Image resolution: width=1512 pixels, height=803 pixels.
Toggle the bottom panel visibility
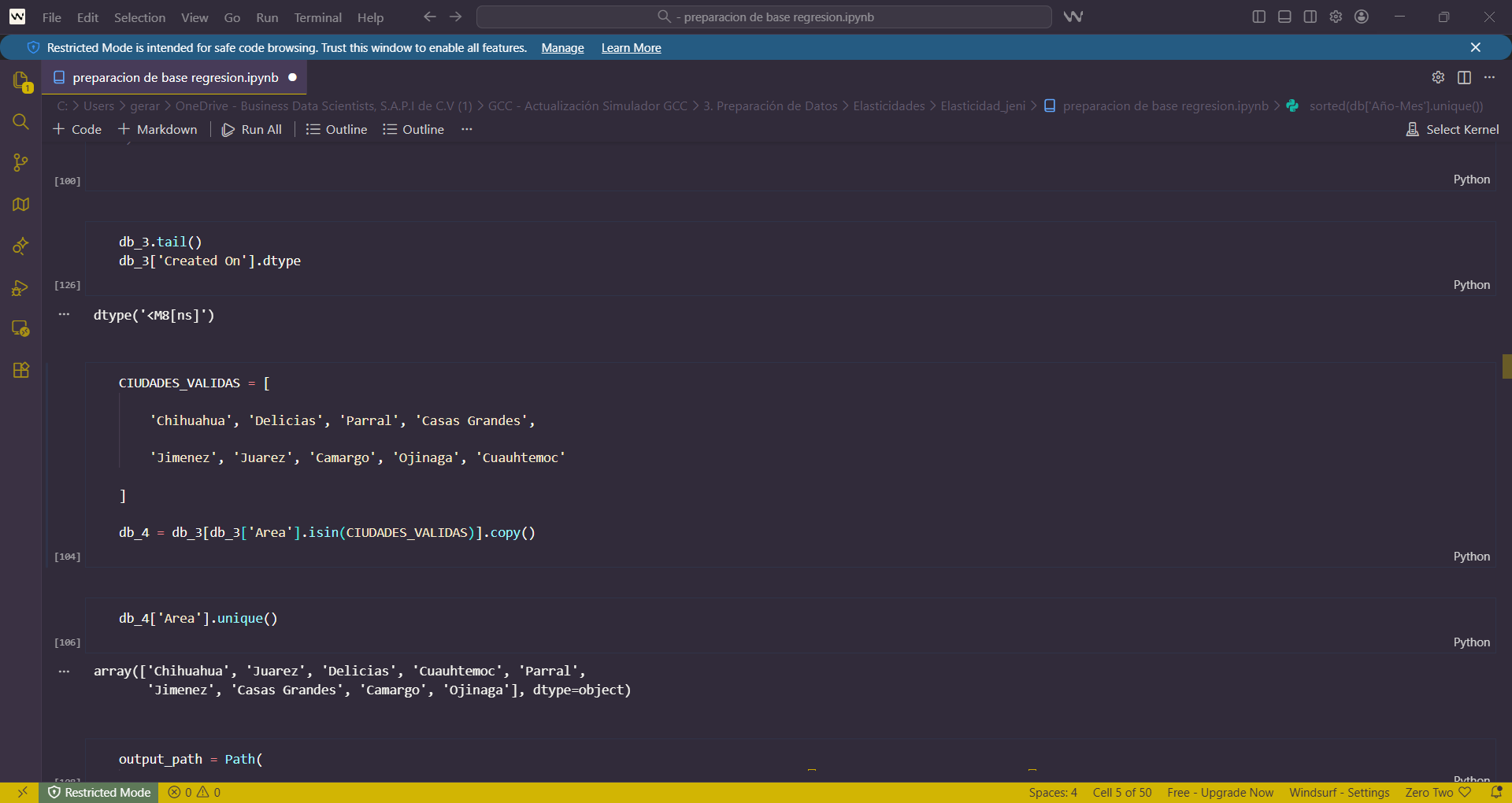point(1284,17)
